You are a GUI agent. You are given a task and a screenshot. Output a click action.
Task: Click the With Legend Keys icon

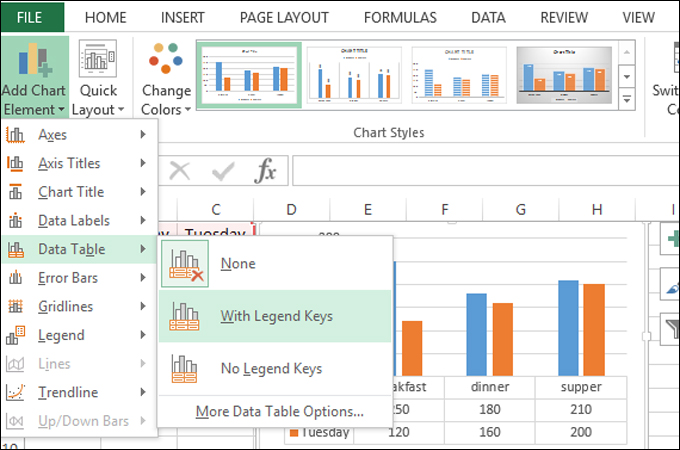tap(185, 316)
